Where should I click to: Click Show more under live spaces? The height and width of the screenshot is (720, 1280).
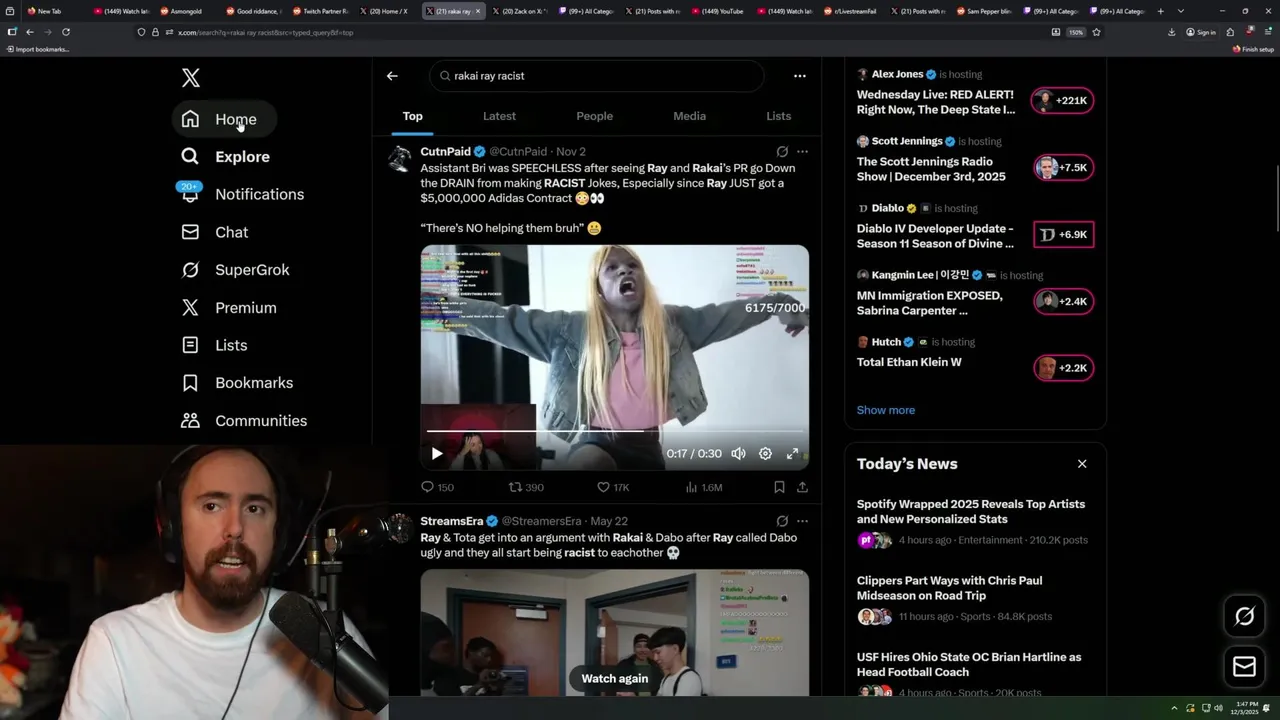point(886,410)
